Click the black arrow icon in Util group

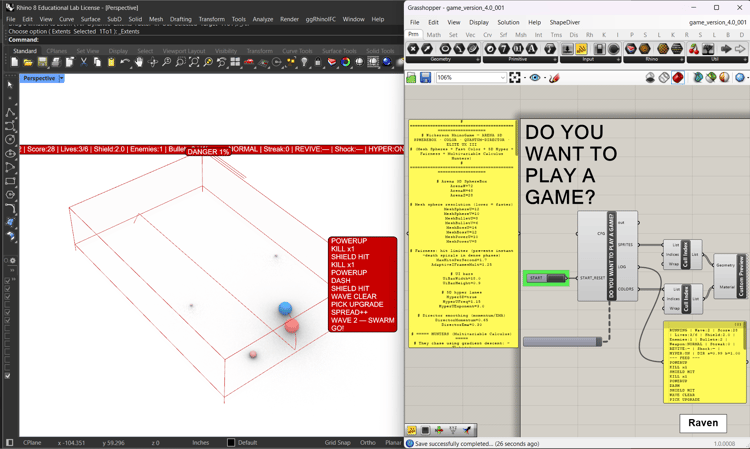726,49
